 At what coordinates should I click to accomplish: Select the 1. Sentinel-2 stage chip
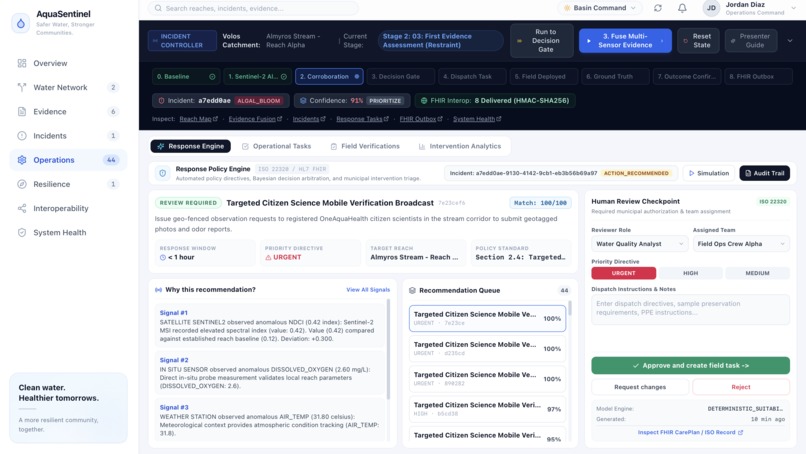258,77
